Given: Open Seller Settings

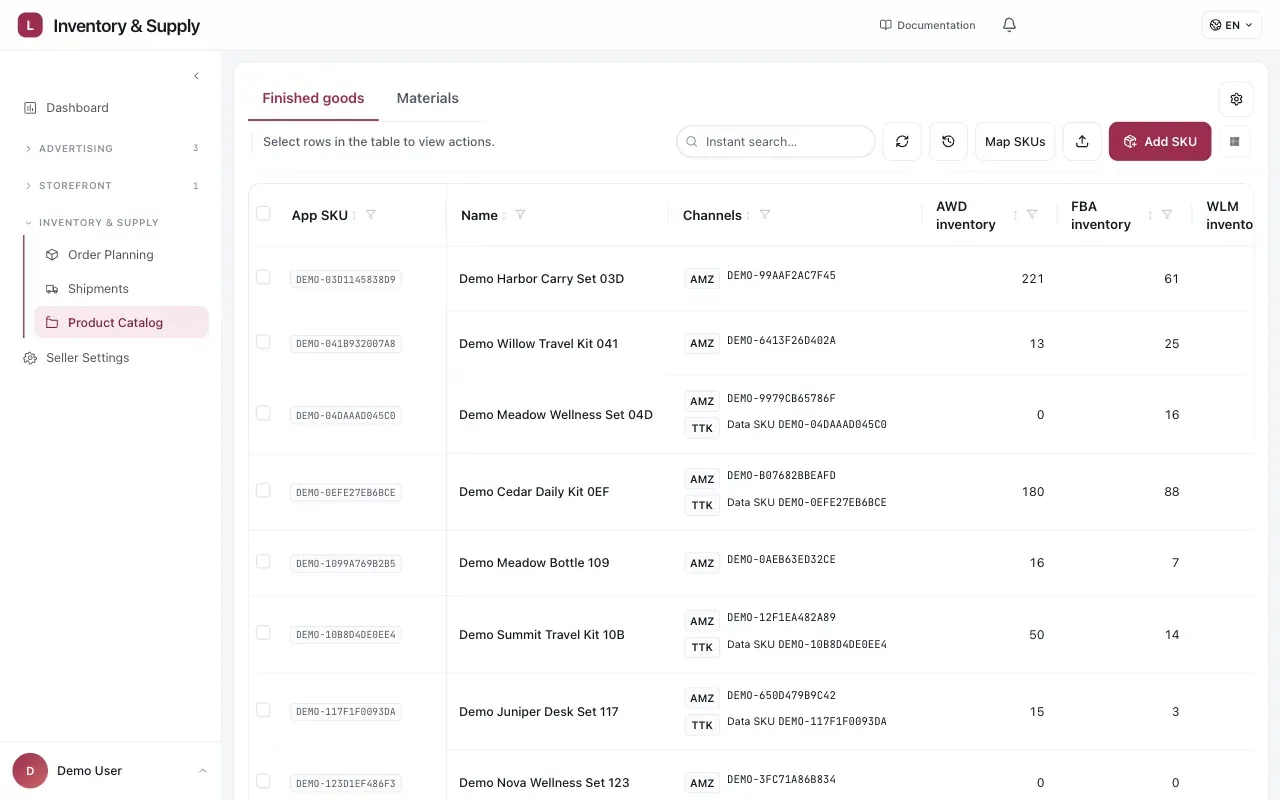Looking at the screenshot, I should point(87,358).
